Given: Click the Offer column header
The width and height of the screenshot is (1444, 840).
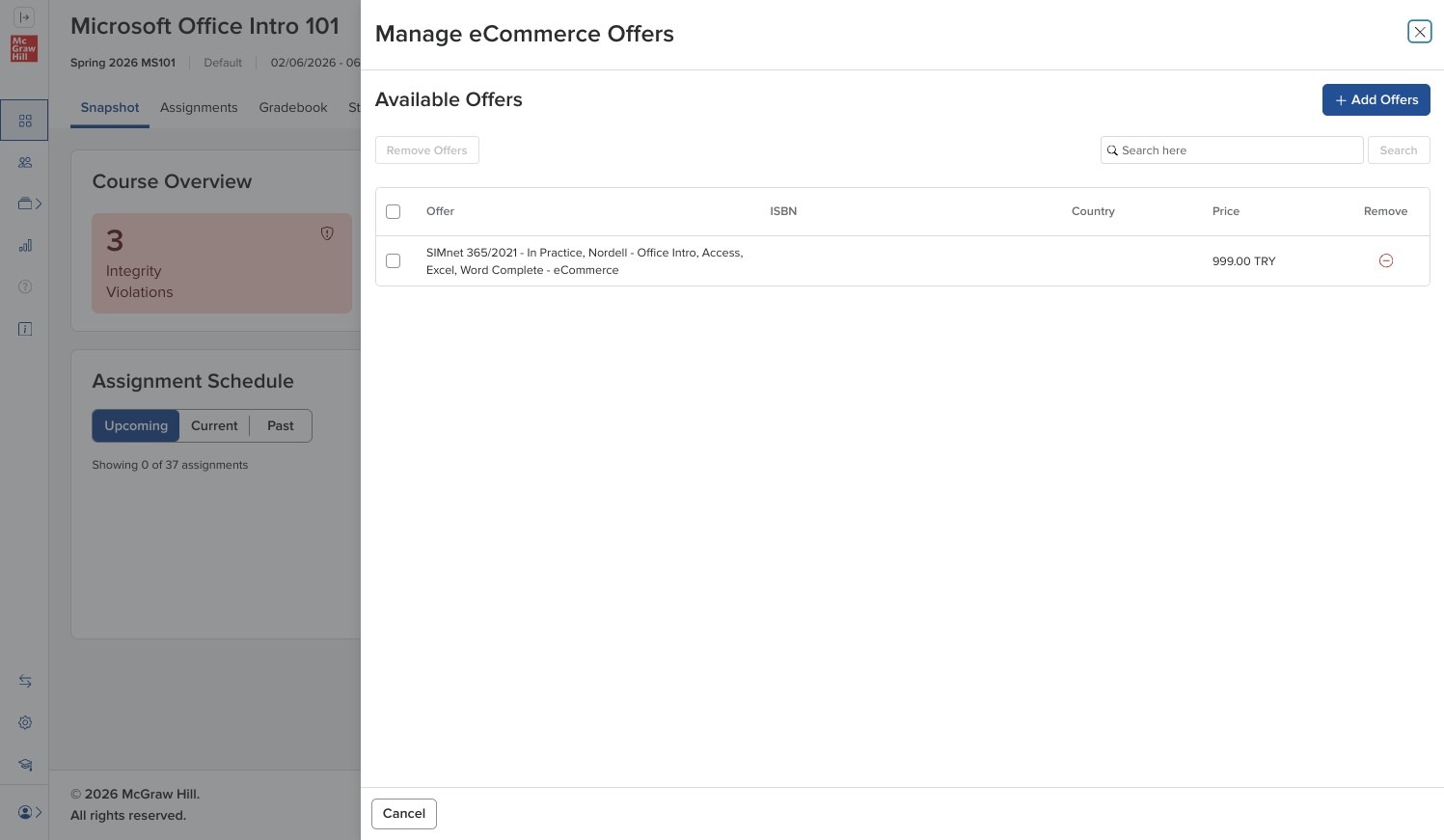Looking at the screenshot, I should pos(440,211).
